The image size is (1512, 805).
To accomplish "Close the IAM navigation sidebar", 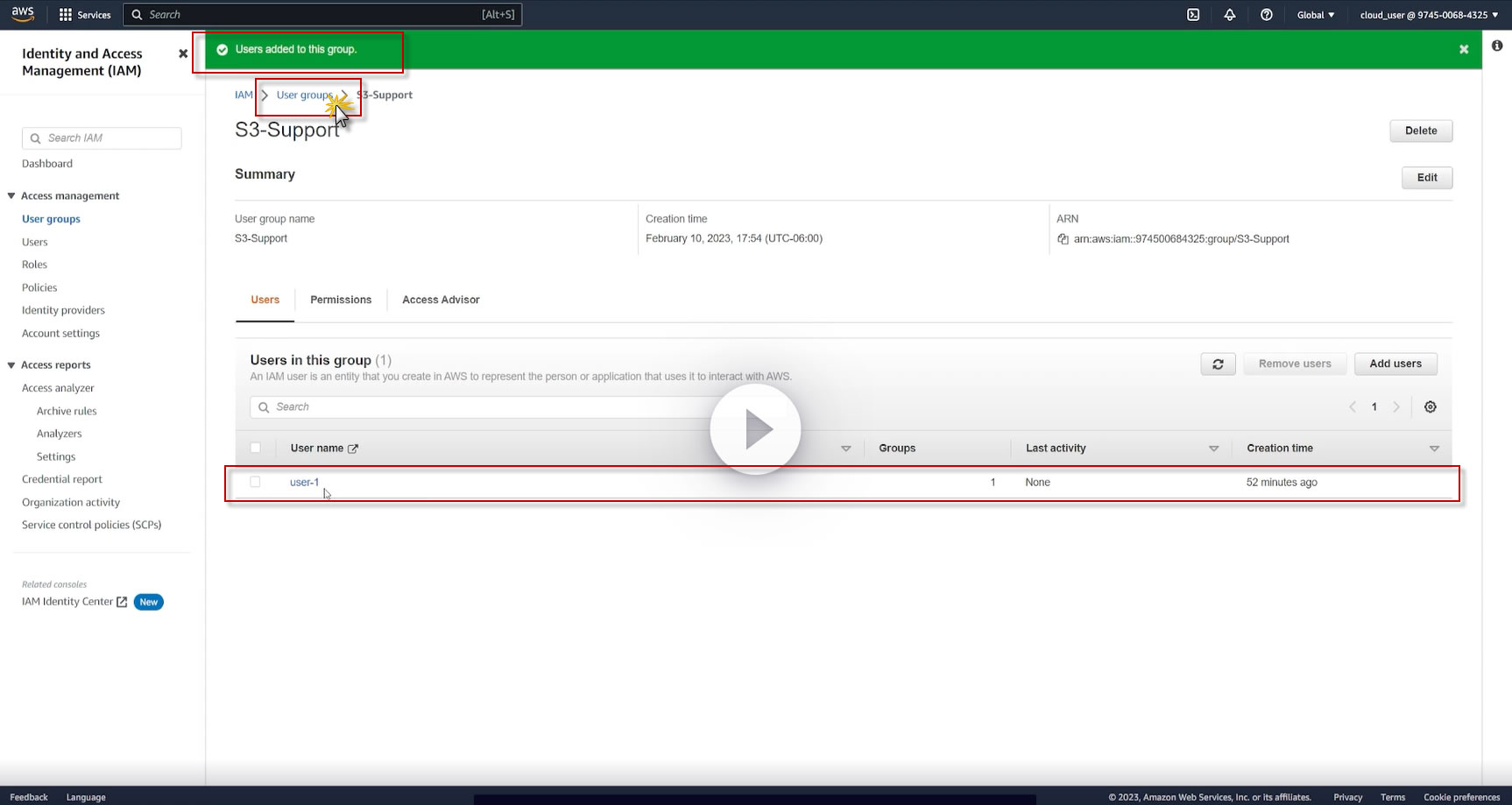I will click(183, 53).
